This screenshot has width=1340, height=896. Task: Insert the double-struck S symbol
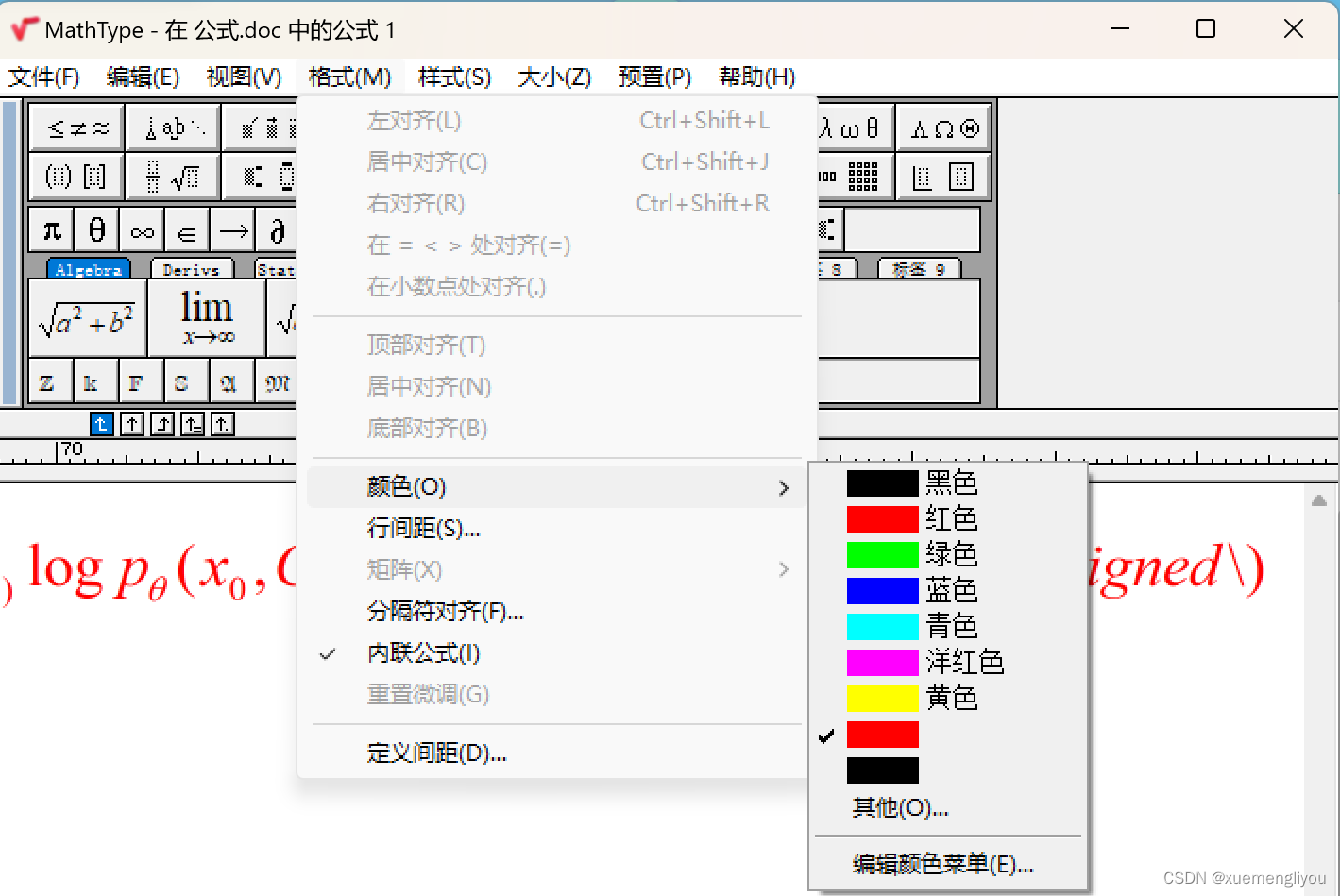187,381
